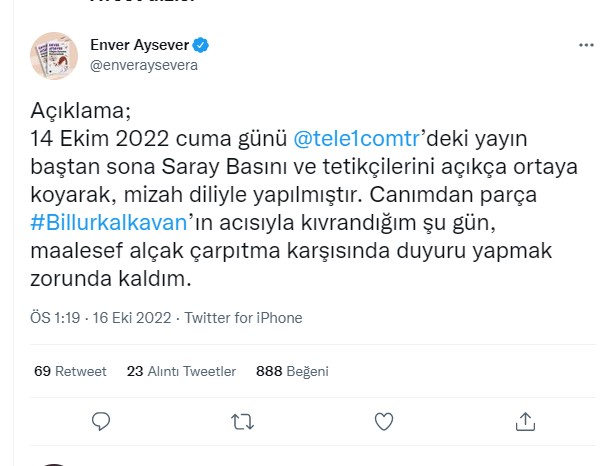Click the ÖS 1:19 timestamp
Screen dimensions: 612x466
click(x=53, y=318)
